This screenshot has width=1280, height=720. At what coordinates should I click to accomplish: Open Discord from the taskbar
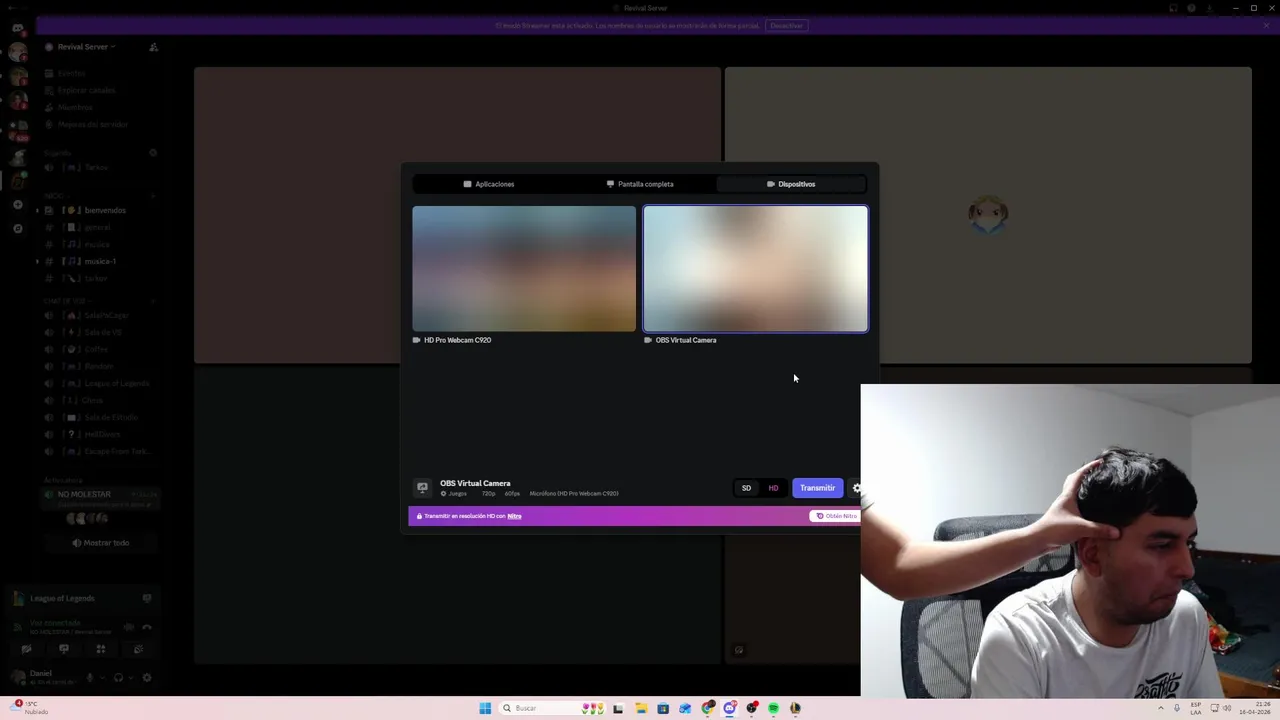click(730, 708)
